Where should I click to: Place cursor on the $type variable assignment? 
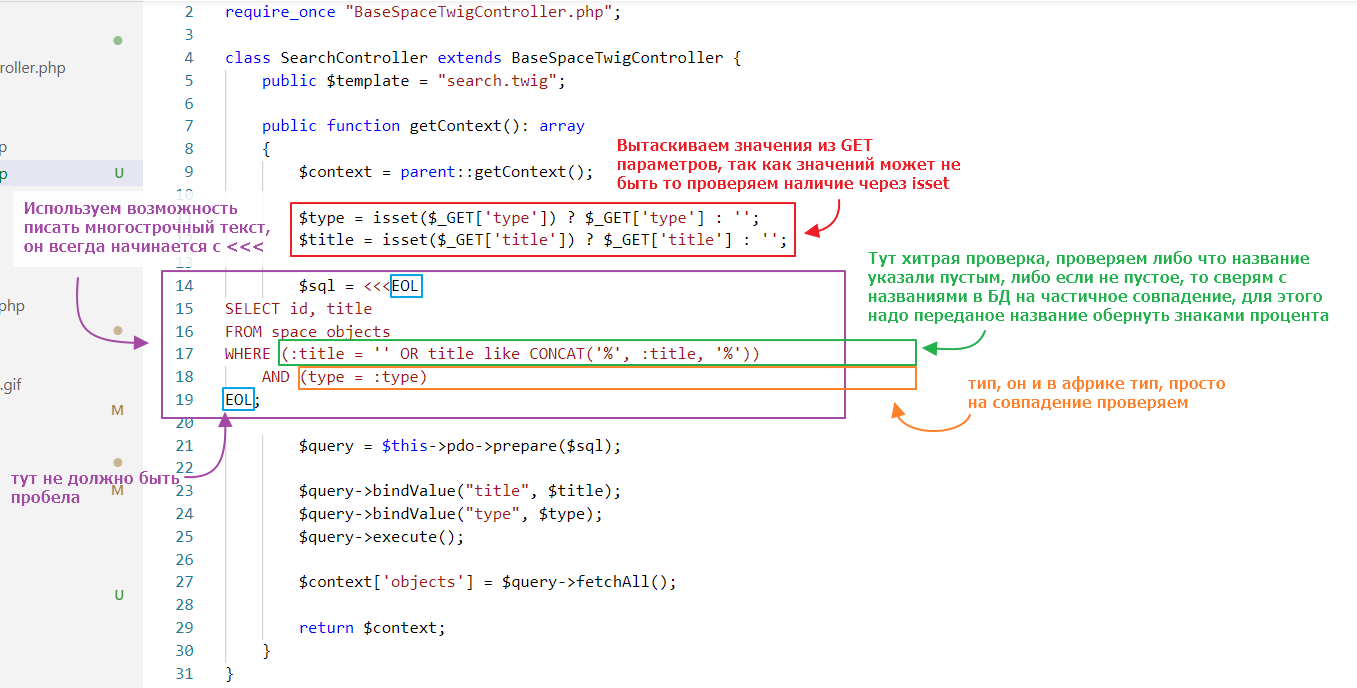point(322,217)
